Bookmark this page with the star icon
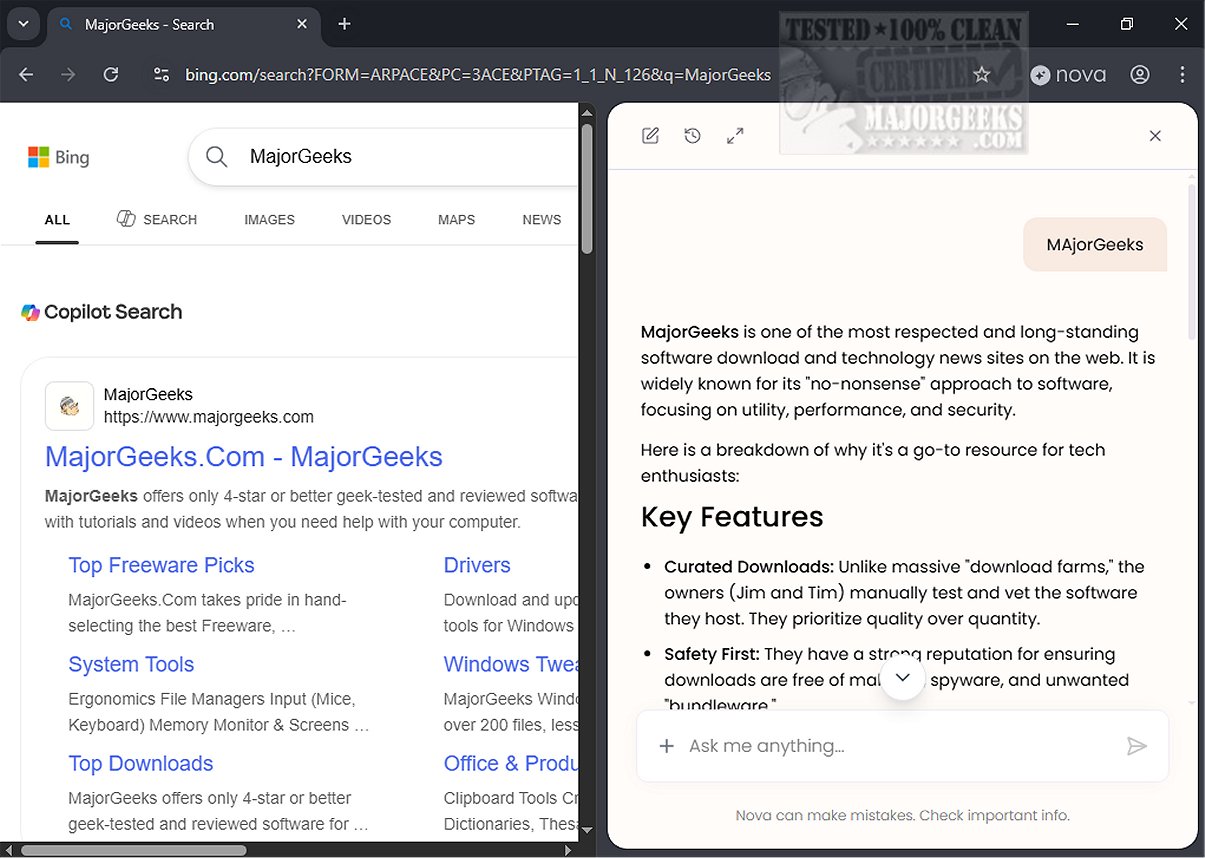 tap(982, 75)
